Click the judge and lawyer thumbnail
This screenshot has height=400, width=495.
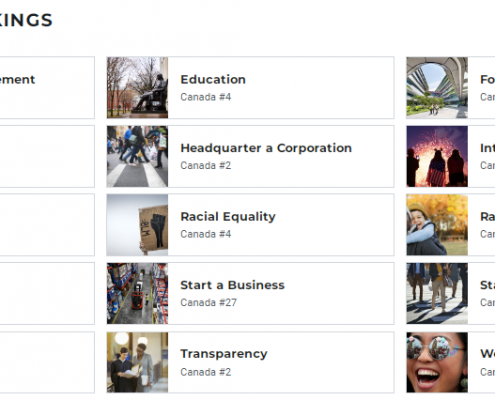click(137, 362)
